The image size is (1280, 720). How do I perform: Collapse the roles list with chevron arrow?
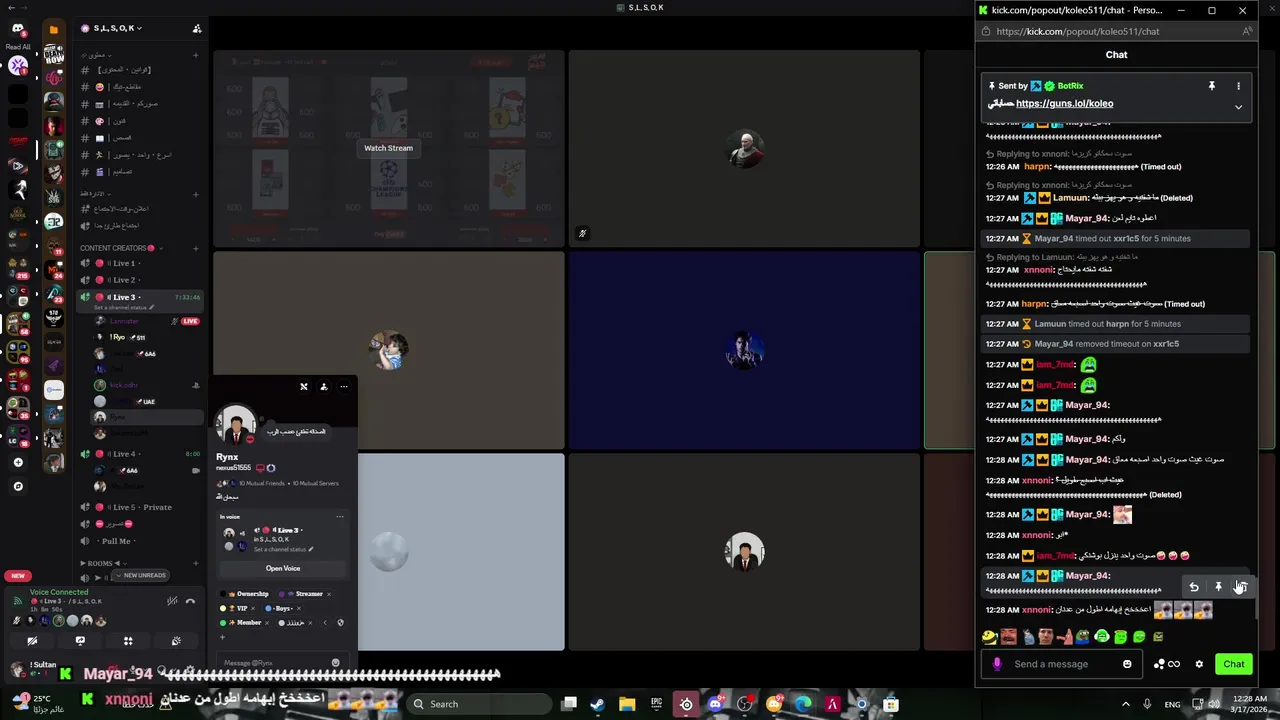[x=325, y=622]
